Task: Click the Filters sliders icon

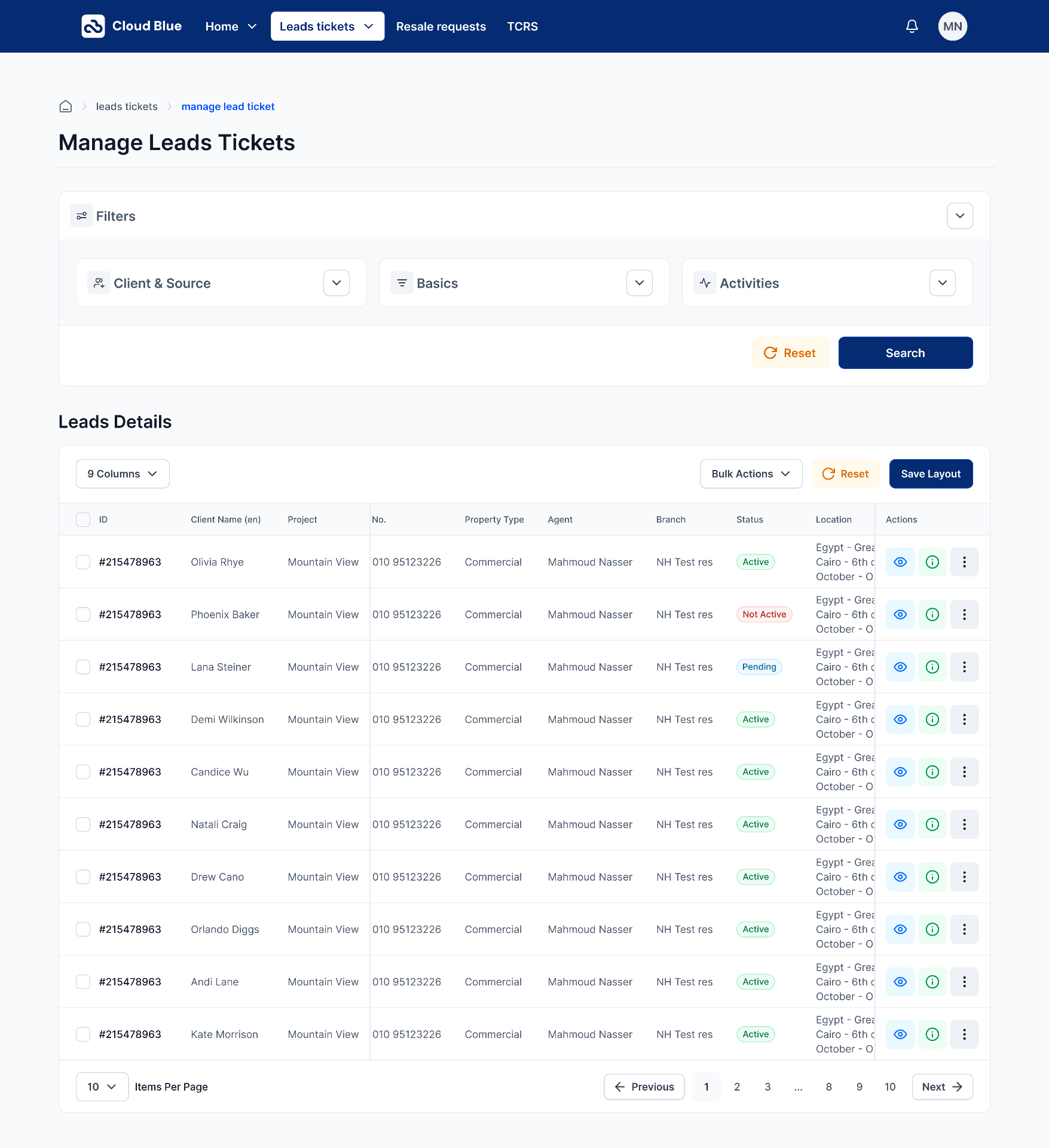Action: 82,216
